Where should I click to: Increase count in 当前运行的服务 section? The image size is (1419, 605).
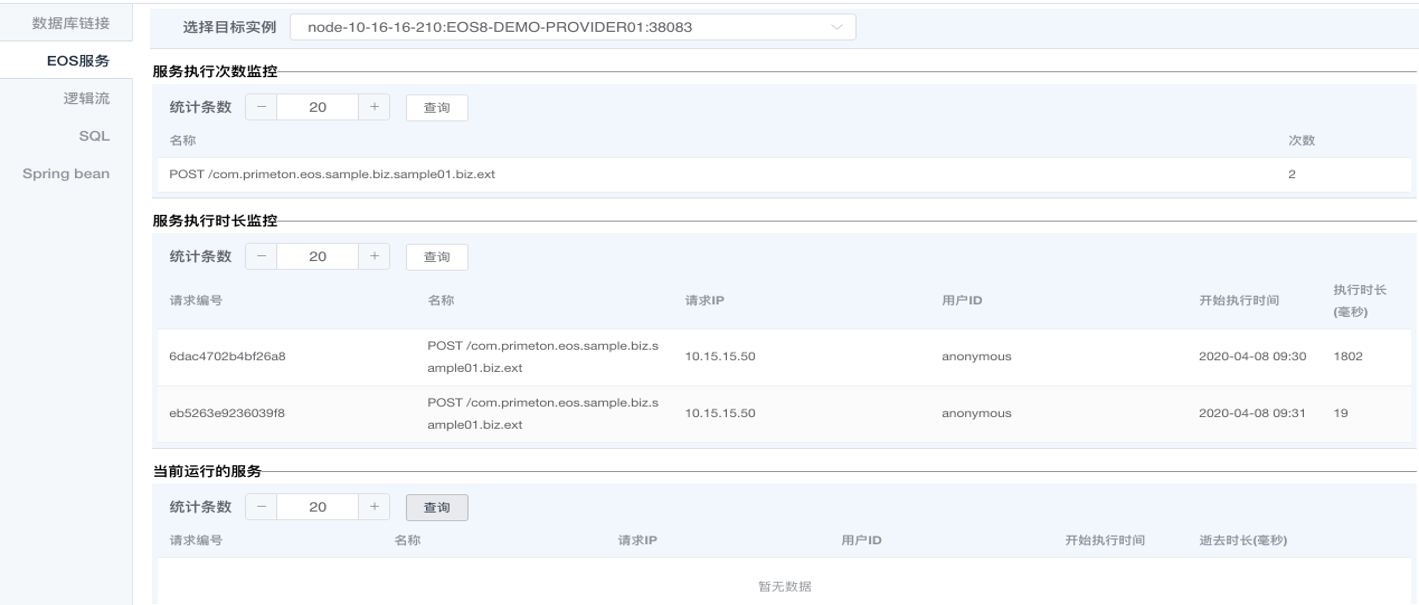(374, 507)
